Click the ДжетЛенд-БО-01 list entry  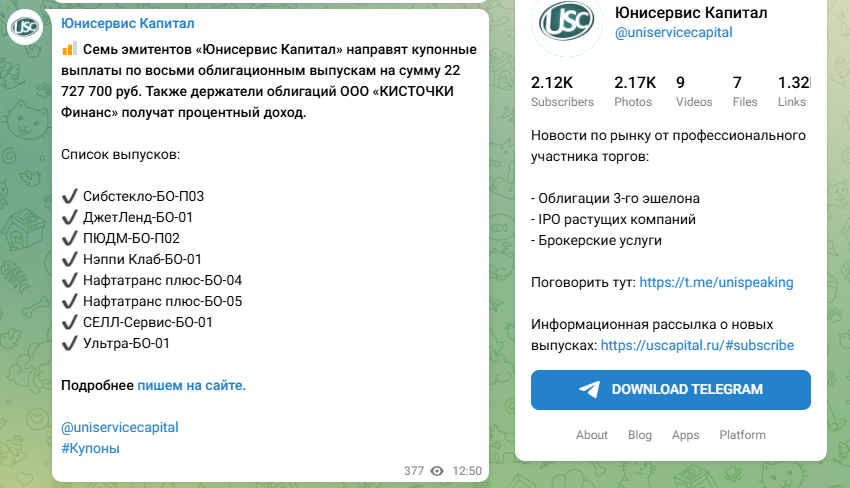coord(138,217)
